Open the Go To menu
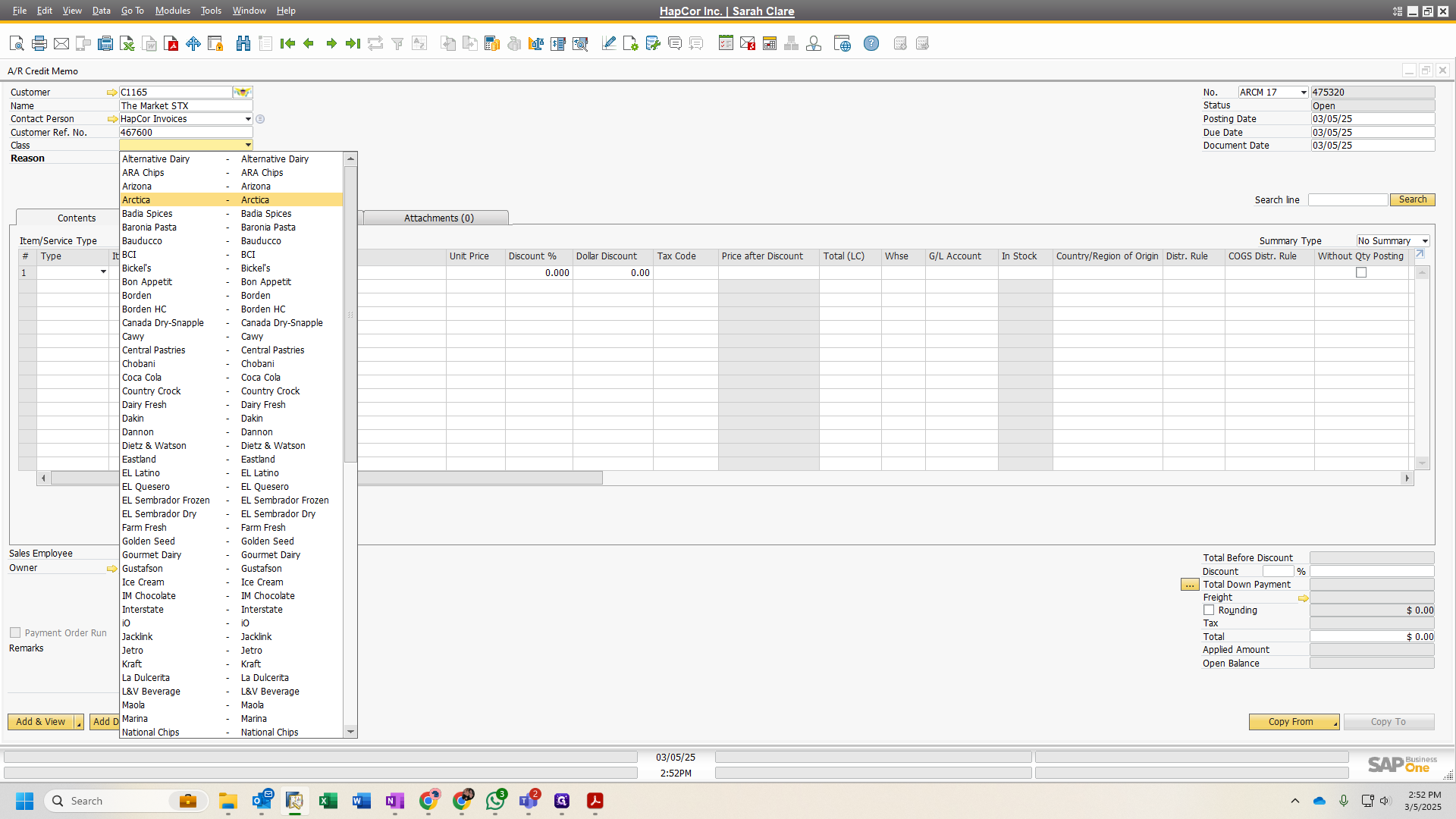 pos(132,11)
